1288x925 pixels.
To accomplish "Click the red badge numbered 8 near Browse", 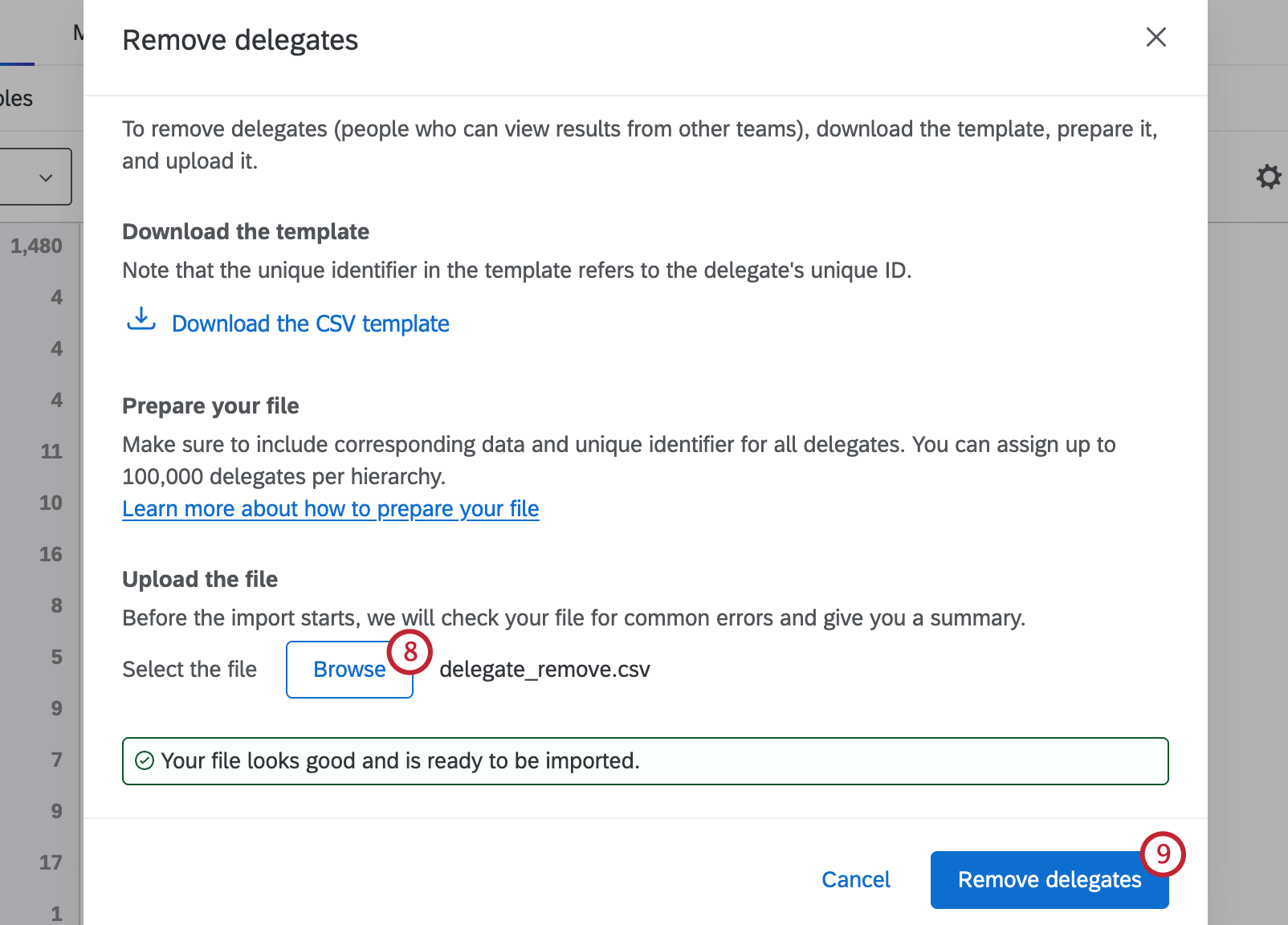I will click(x=410, y=652).
